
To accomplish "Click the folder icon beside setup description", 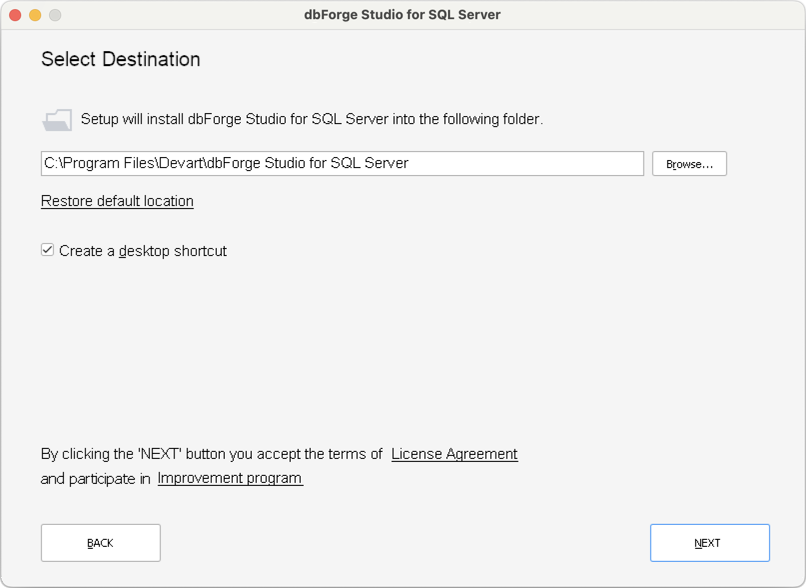I will (56, 120).
